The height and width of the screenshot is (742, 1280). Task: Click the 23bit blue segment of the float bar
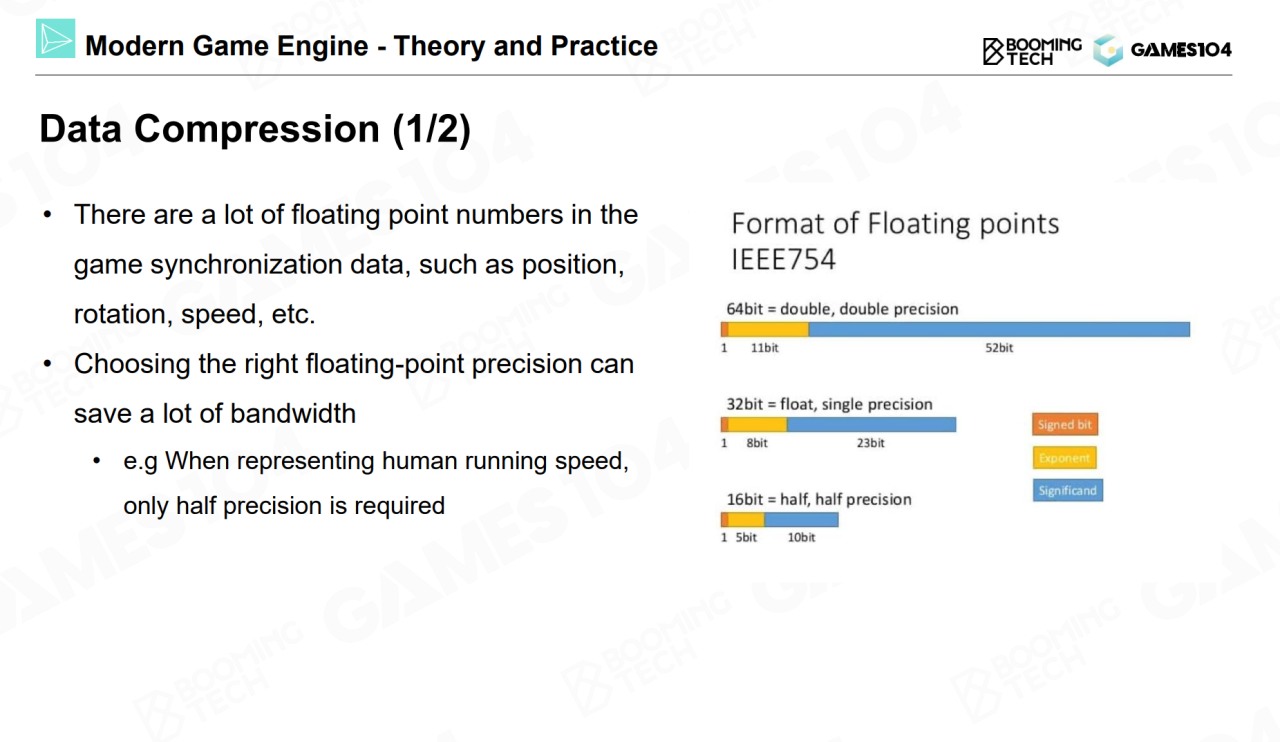(x=871, y=425)
